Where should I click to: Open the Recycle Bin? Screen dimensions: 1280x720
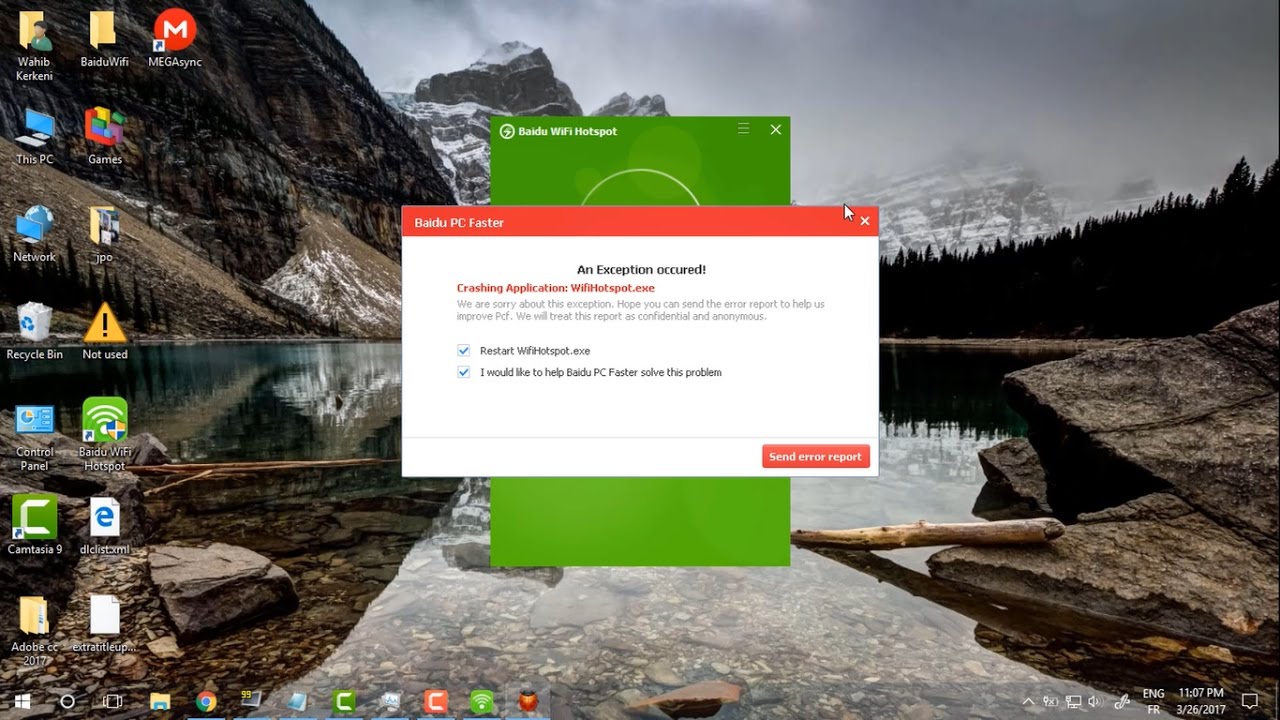click(x=35, y=332)
